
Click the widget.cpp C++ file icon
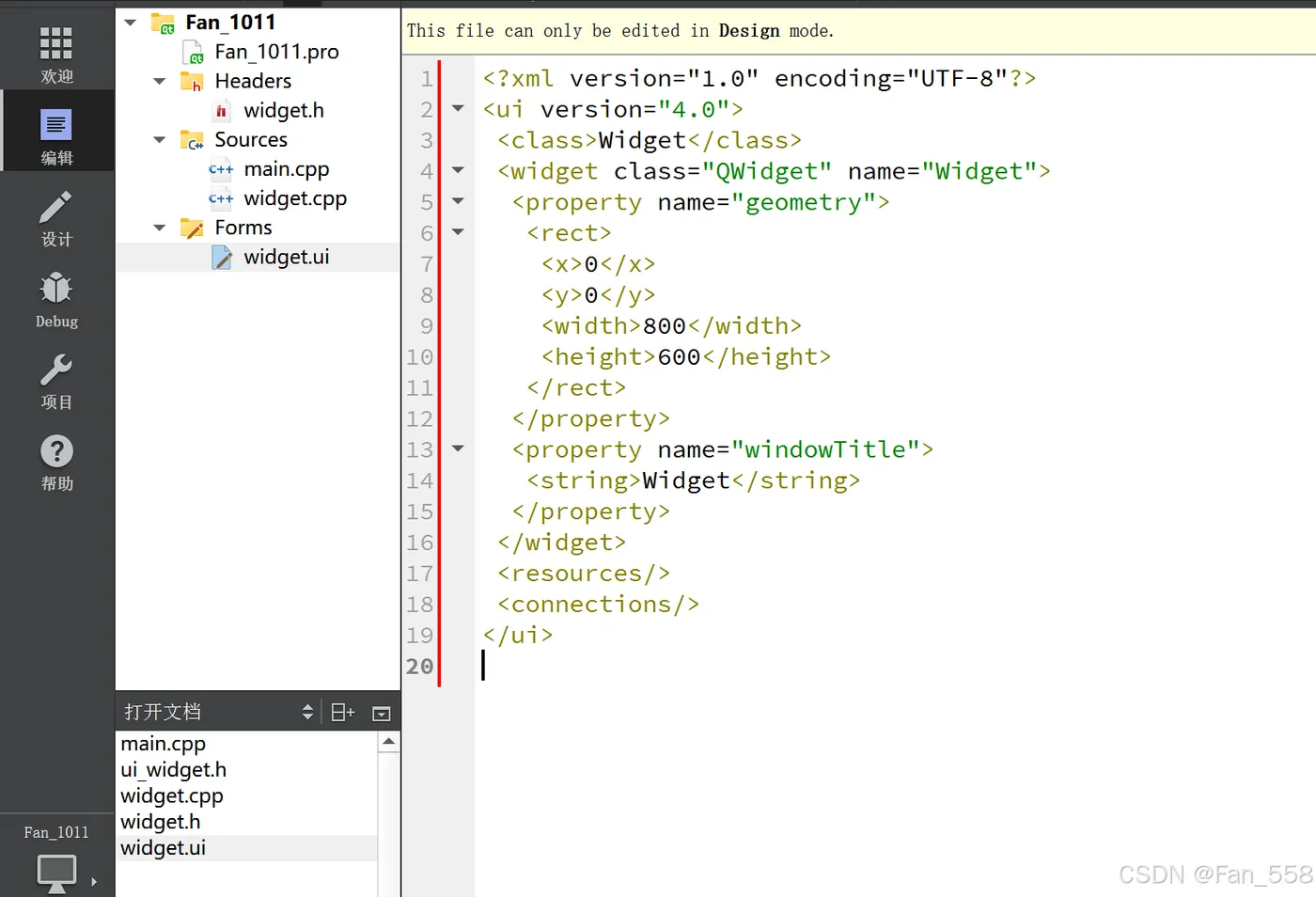tap(221, 199)
